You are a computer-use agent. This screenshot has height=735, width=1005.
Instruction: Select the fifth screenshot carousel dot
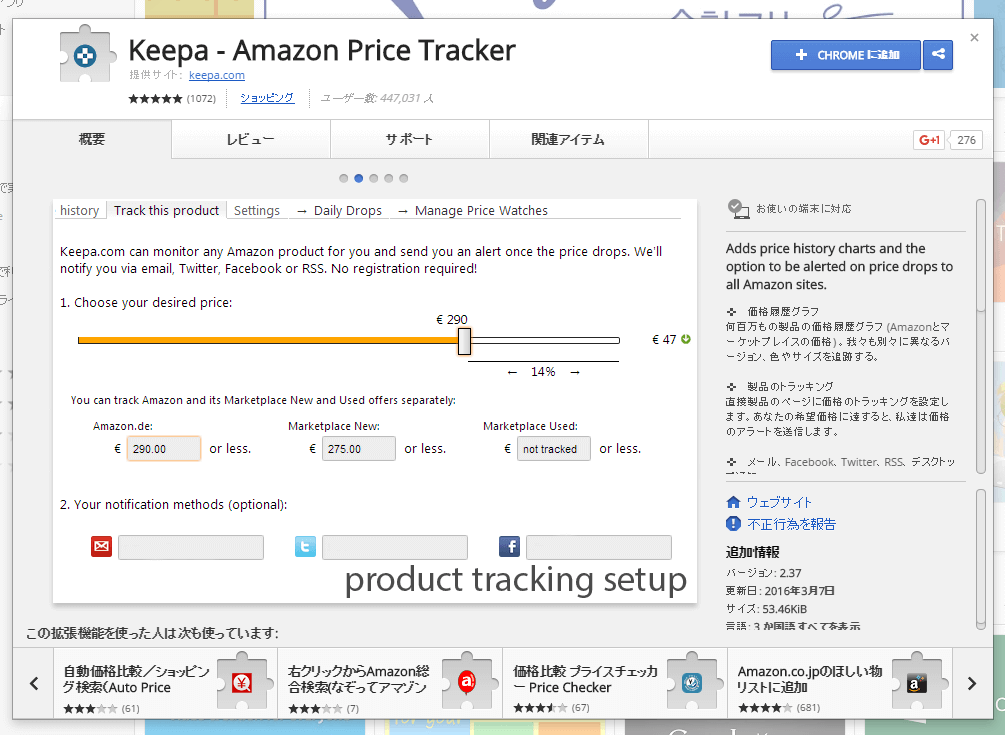(x=404, y=178)
